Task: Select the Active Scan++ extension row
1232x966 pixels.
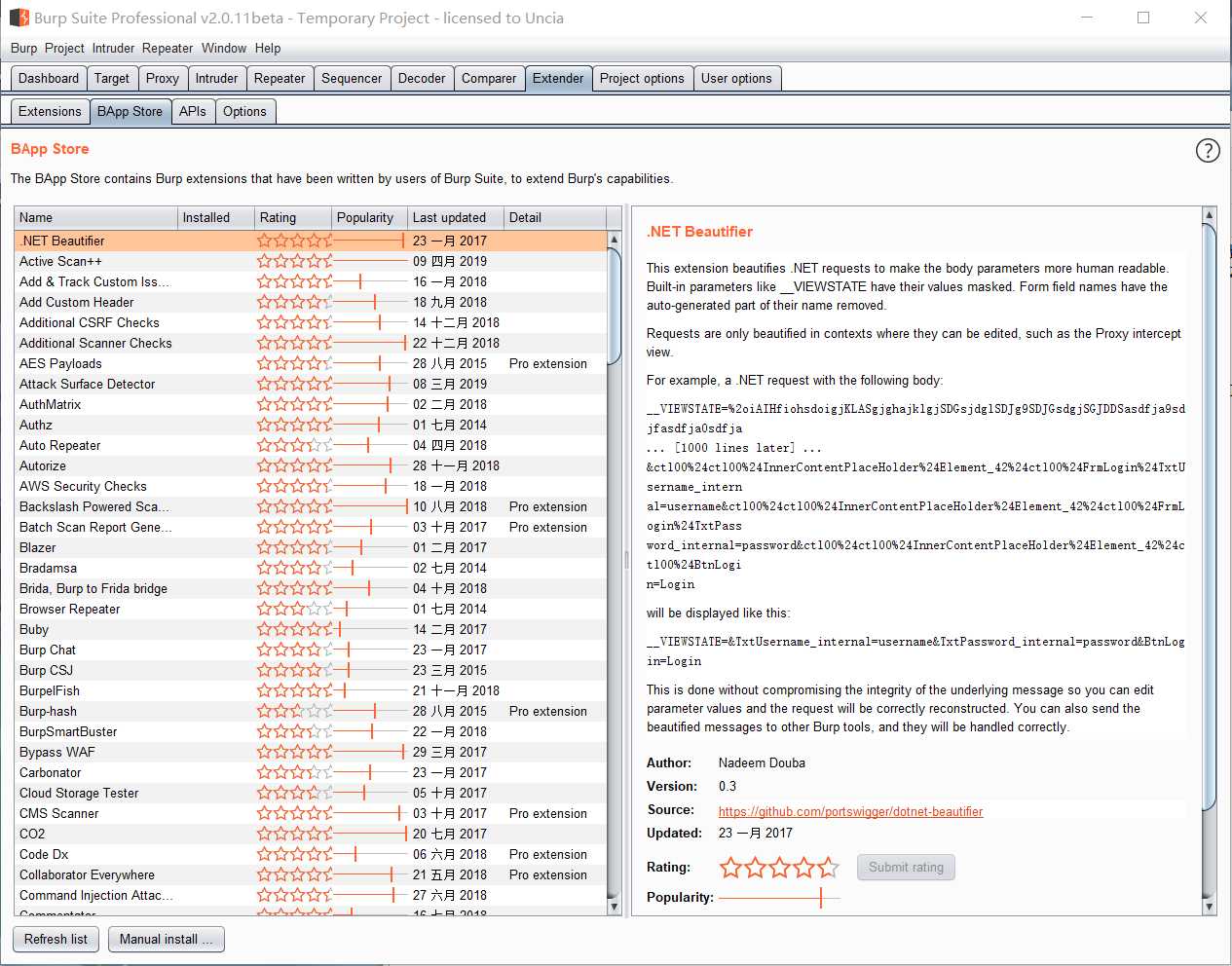Action: point(311,261)
